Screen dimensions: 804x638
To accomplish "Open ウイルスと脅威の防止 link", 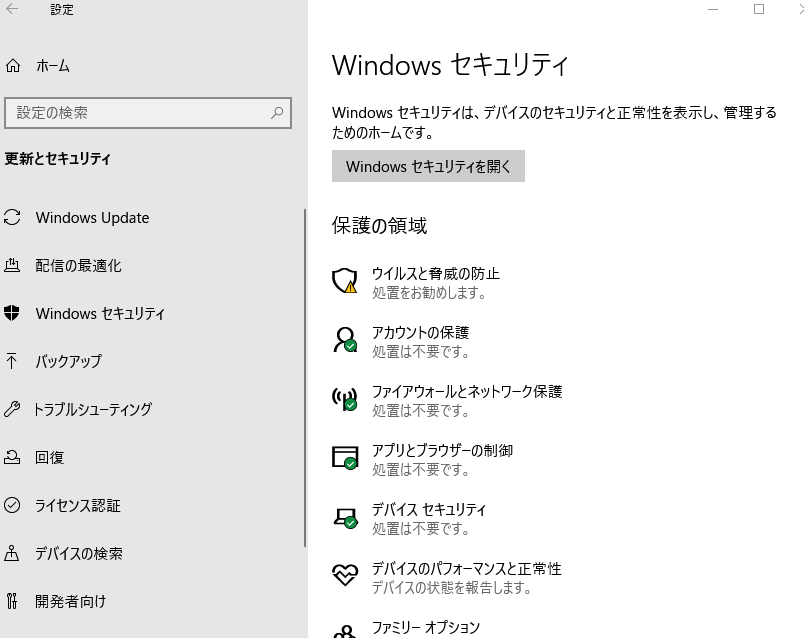I will pos(436,273).
